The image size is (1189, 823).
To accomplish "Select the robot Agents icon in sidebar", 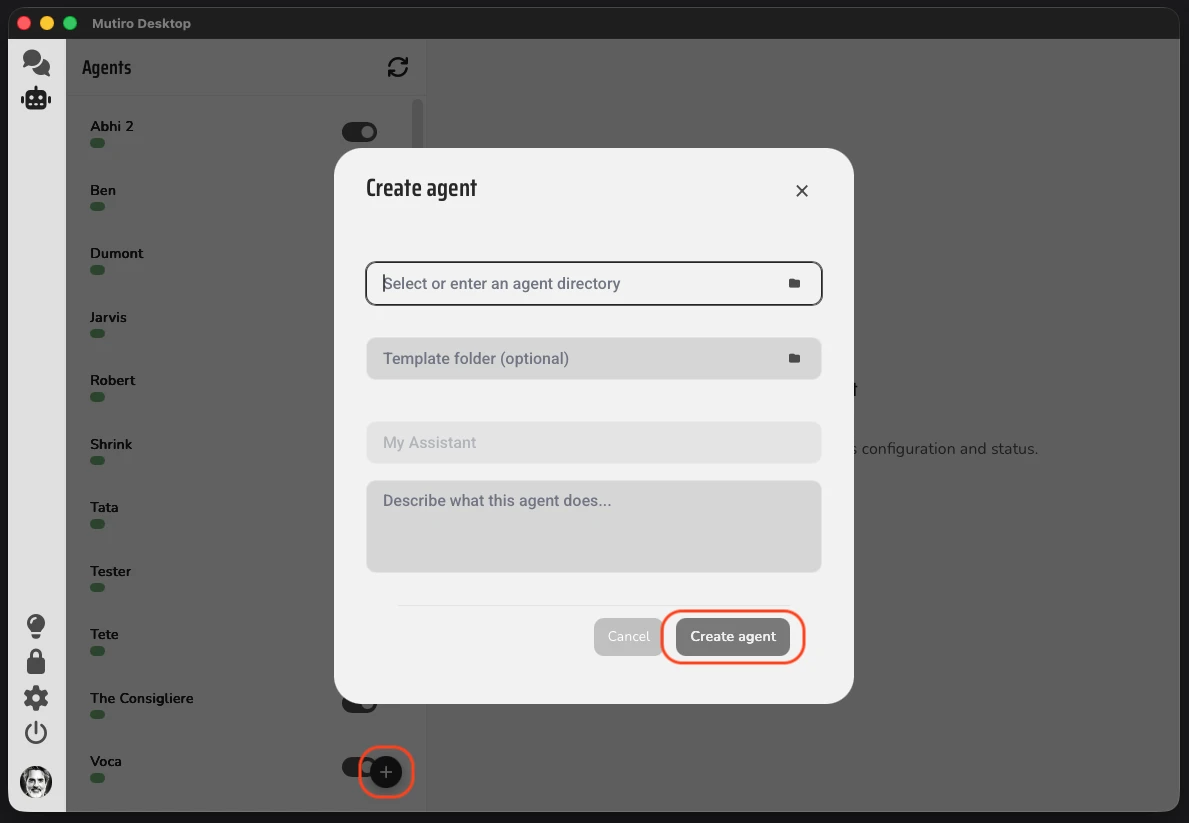I will [36, 98].
